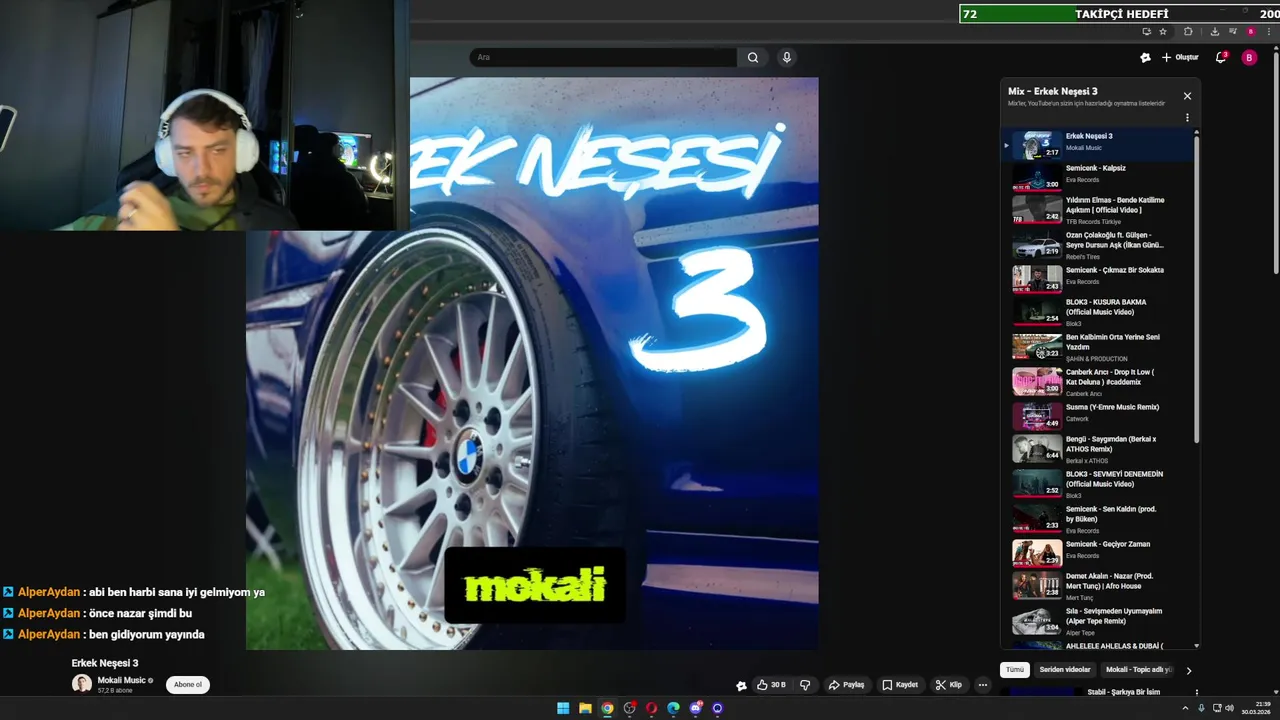This screenshot has width=1280, height=720.
Task: Play Semicenk - Kalpsiz from the mix
Action: [x=1097, y=174]
